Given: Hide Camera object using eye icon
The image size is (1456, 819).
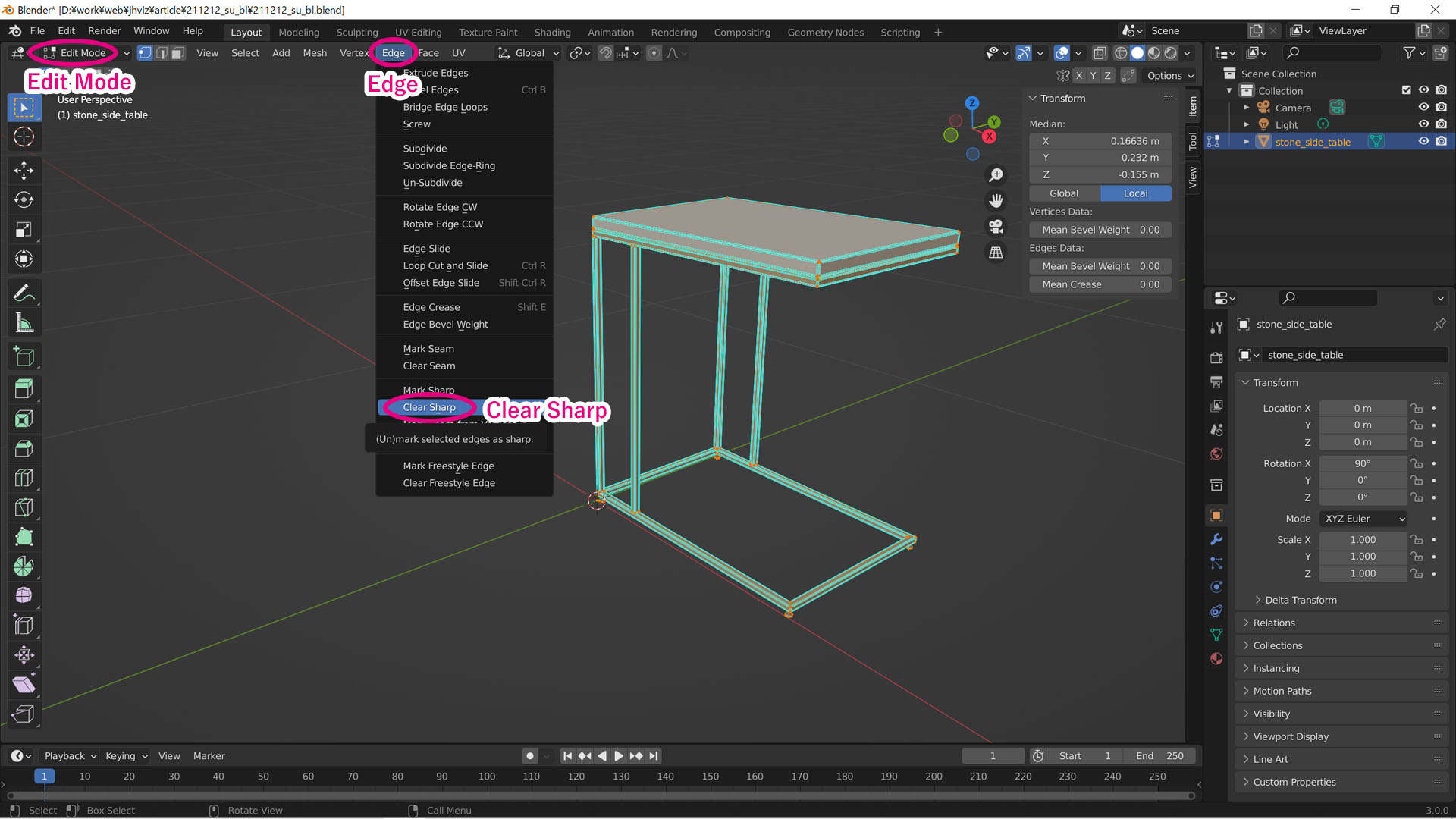Looking at the screenshot, I should [1423, 107].
